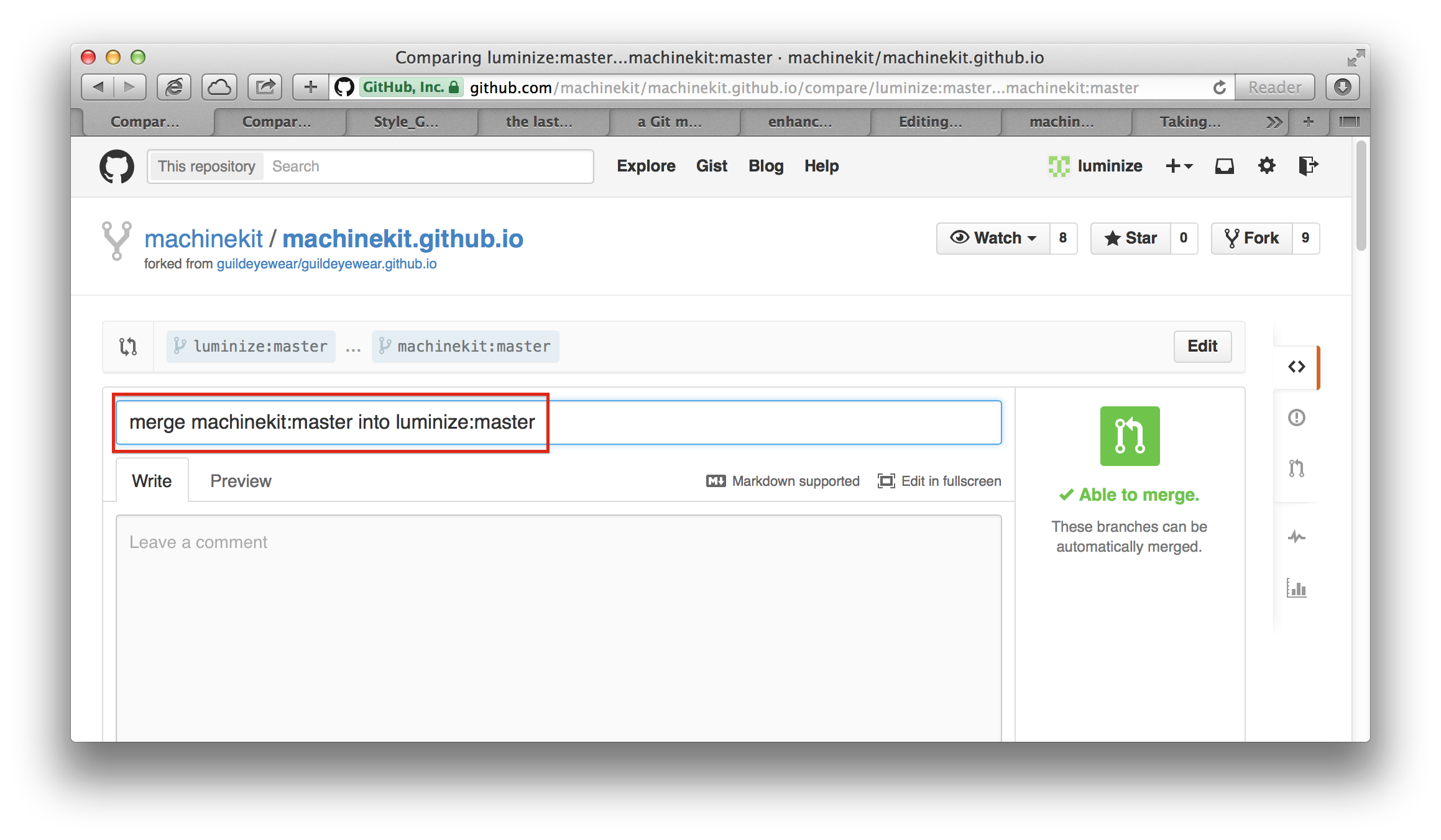
Task: Focus the pull request title field
Action: [558, 422]
